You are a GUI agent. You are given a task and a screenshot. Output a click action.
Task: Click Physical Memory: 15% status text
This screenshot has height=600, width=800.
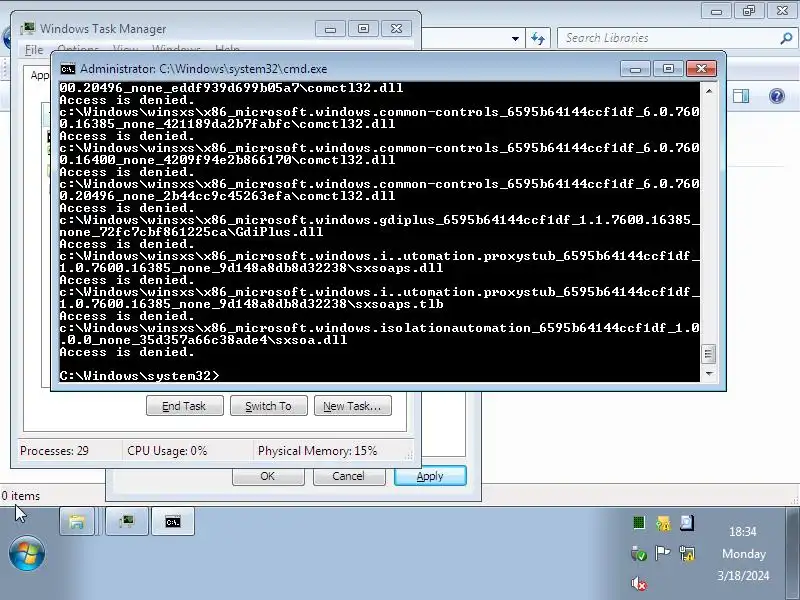317,451
